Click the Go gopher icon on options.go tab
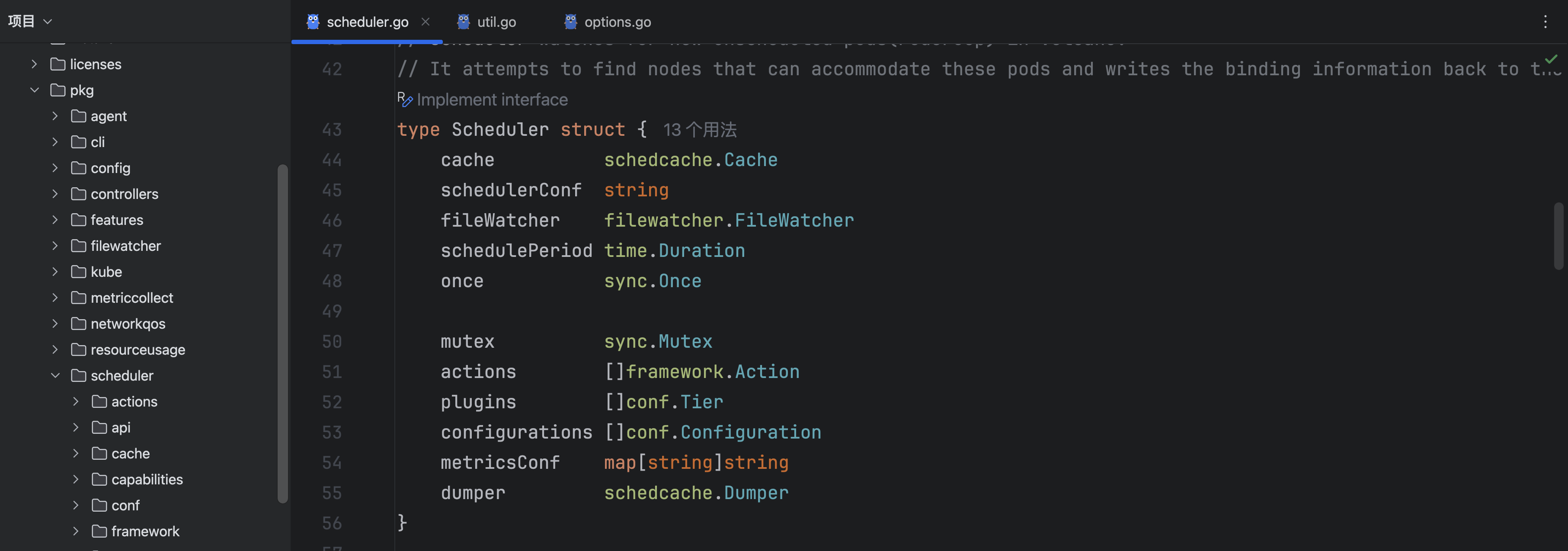1568x551 pixels. click(x=570, y=22)
